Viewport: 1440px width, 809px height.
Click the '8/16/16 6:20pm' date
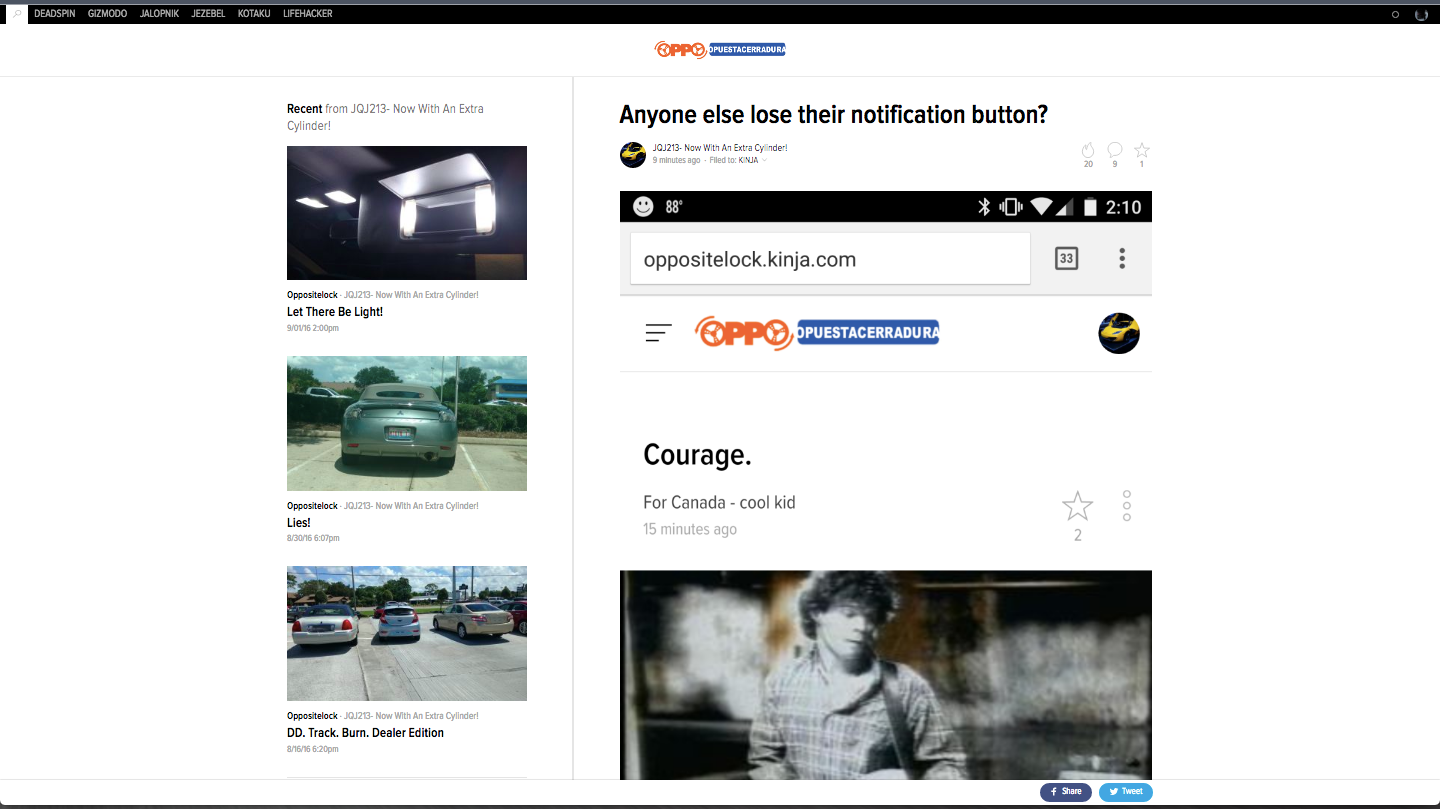tap(313, 749)
